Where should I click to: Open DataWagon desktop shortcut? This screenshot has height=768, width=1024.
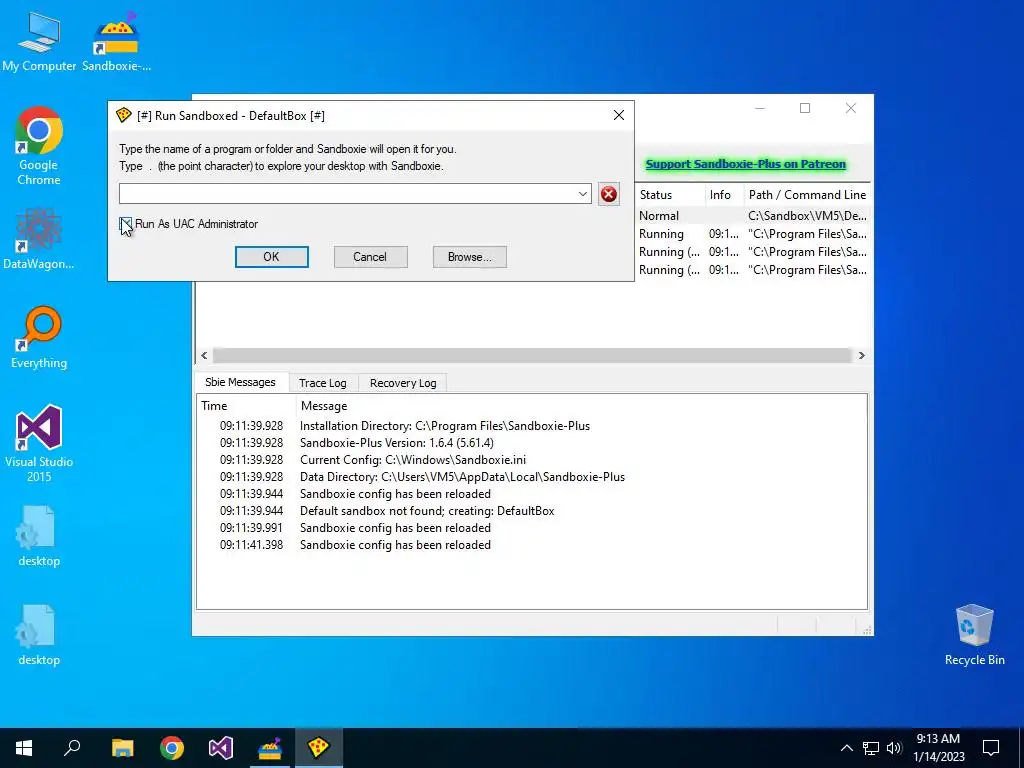(x=39, y=239)
